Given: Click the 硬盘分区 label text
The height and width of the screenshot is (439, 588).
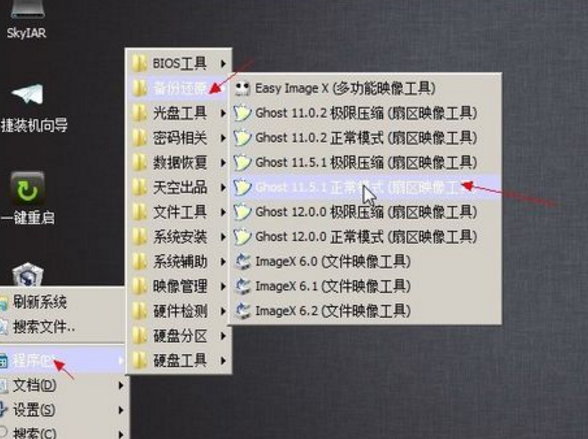Looking at the screenshot, I should (180, 336).
